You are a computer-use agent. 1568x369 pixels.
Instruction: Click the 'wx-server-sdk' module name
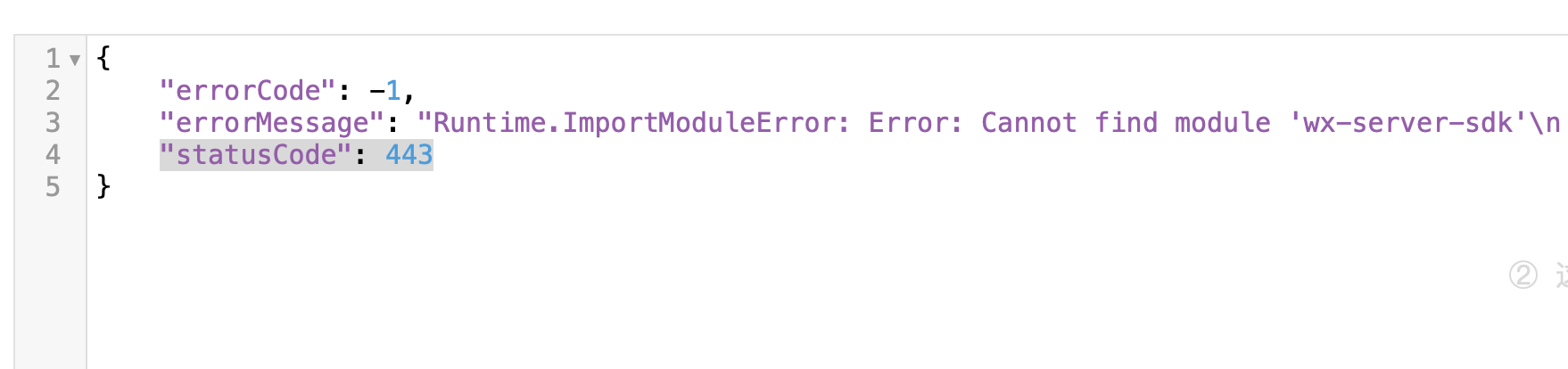pyautogui.click(x=1407, y=123)
